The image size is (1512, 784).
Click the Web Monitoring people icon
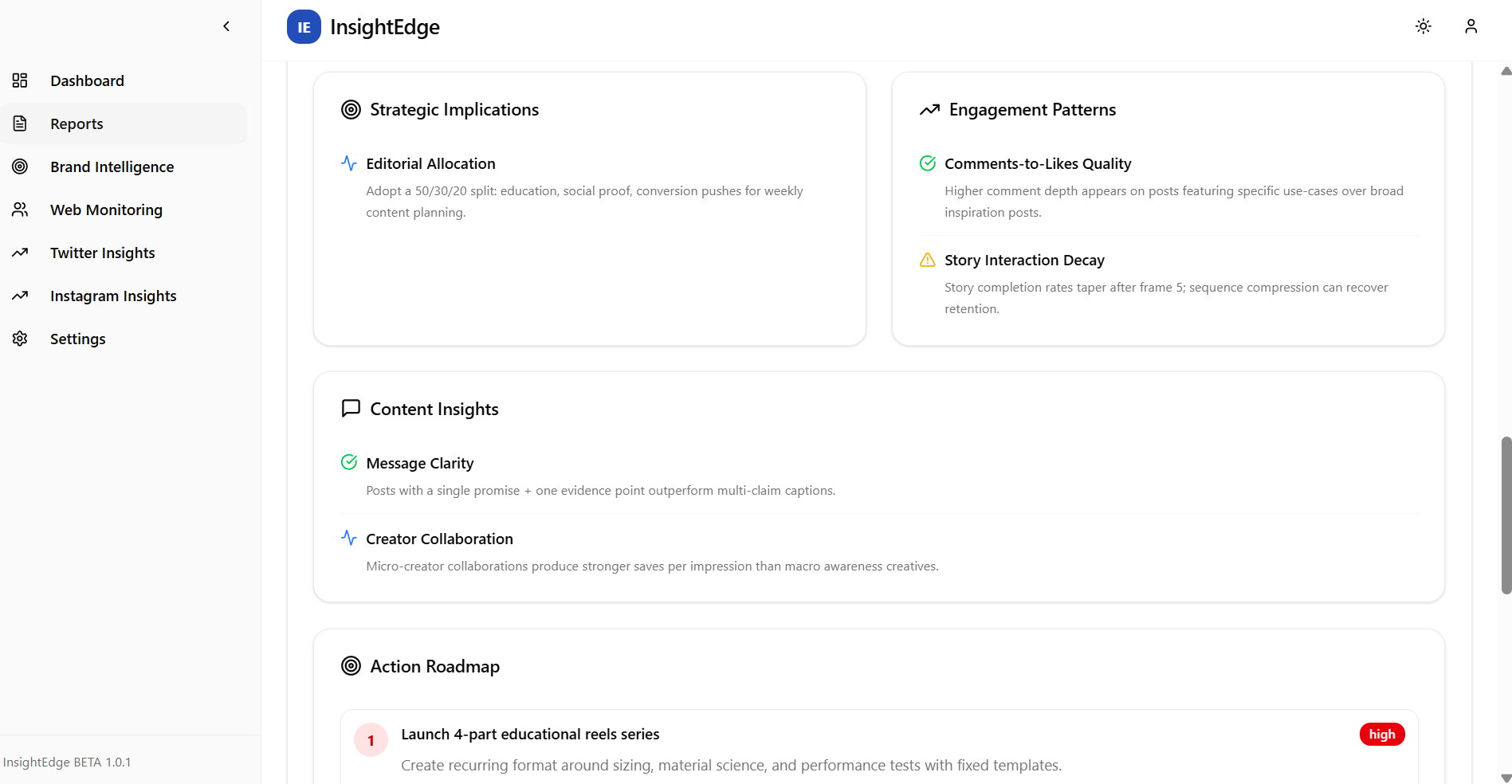pyautogui.click(x=20, y=209)
